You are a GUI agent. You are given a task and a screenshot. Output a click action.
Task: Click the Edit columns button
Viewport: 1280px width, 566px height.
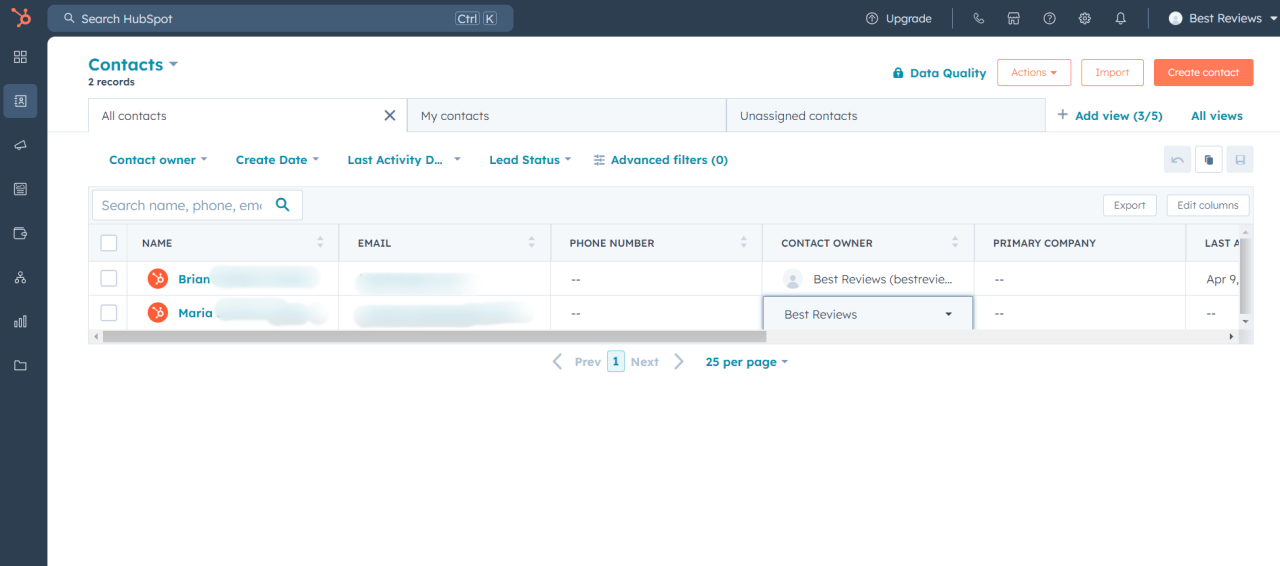click(x=1208, y=205)
